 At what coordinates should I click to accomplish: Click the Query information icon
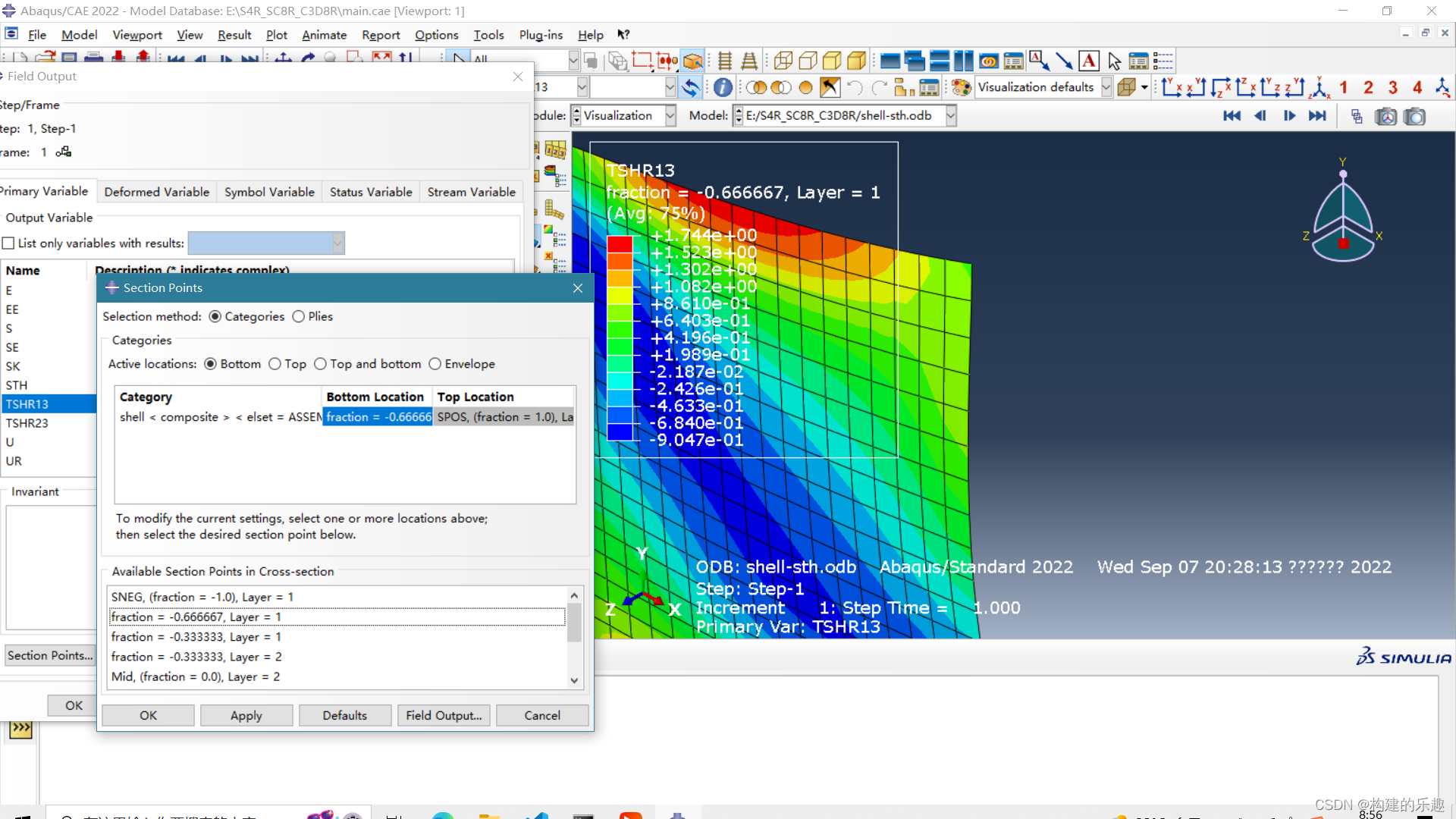pyautogui.click(x=723, y=87)
